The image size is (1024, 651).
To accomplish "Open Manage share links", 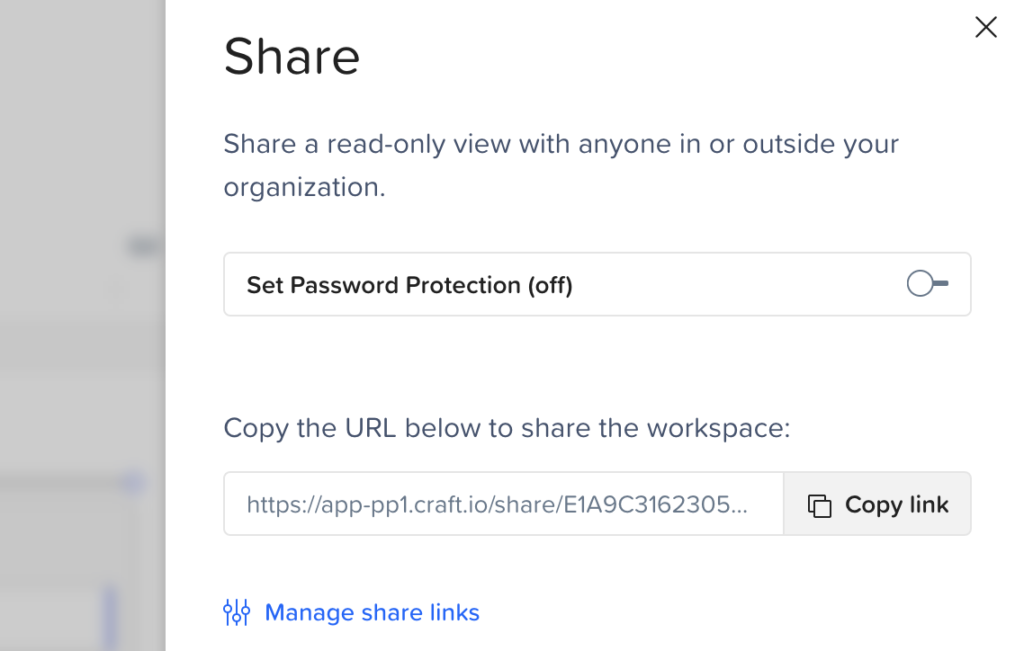I will [x=372, y=612].
